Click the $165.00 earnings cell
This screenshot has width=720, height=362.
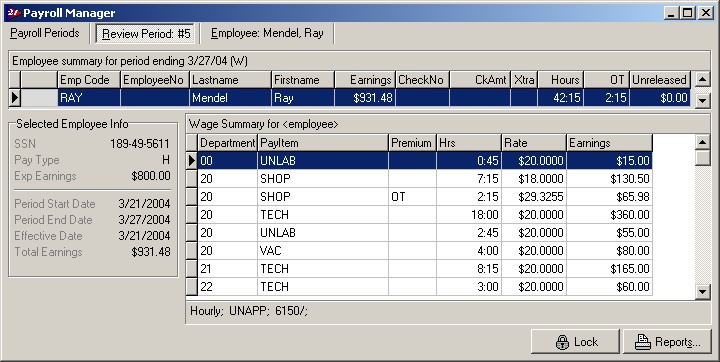click(609, 269)
